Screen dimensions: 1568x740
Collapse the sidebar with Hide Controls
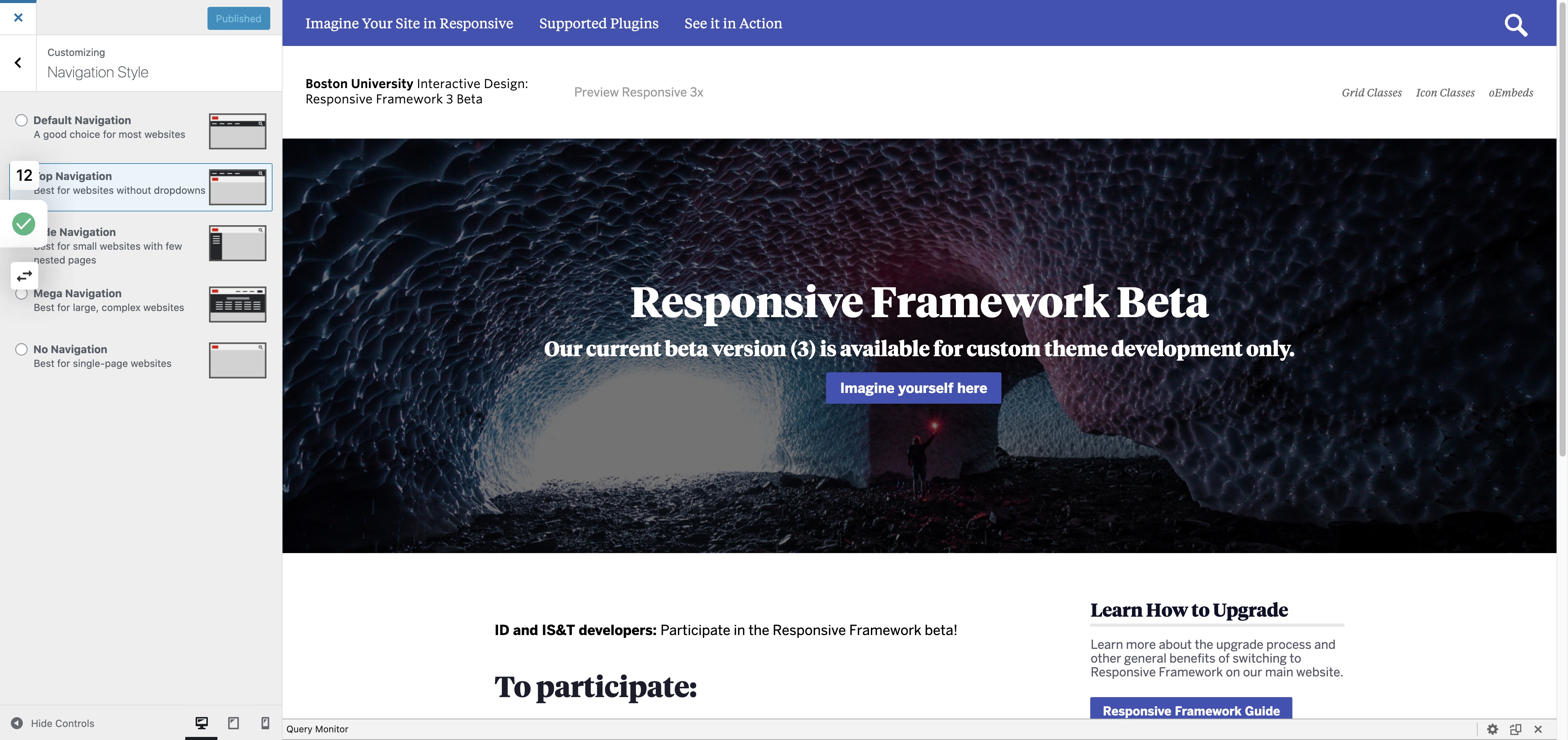53,723
